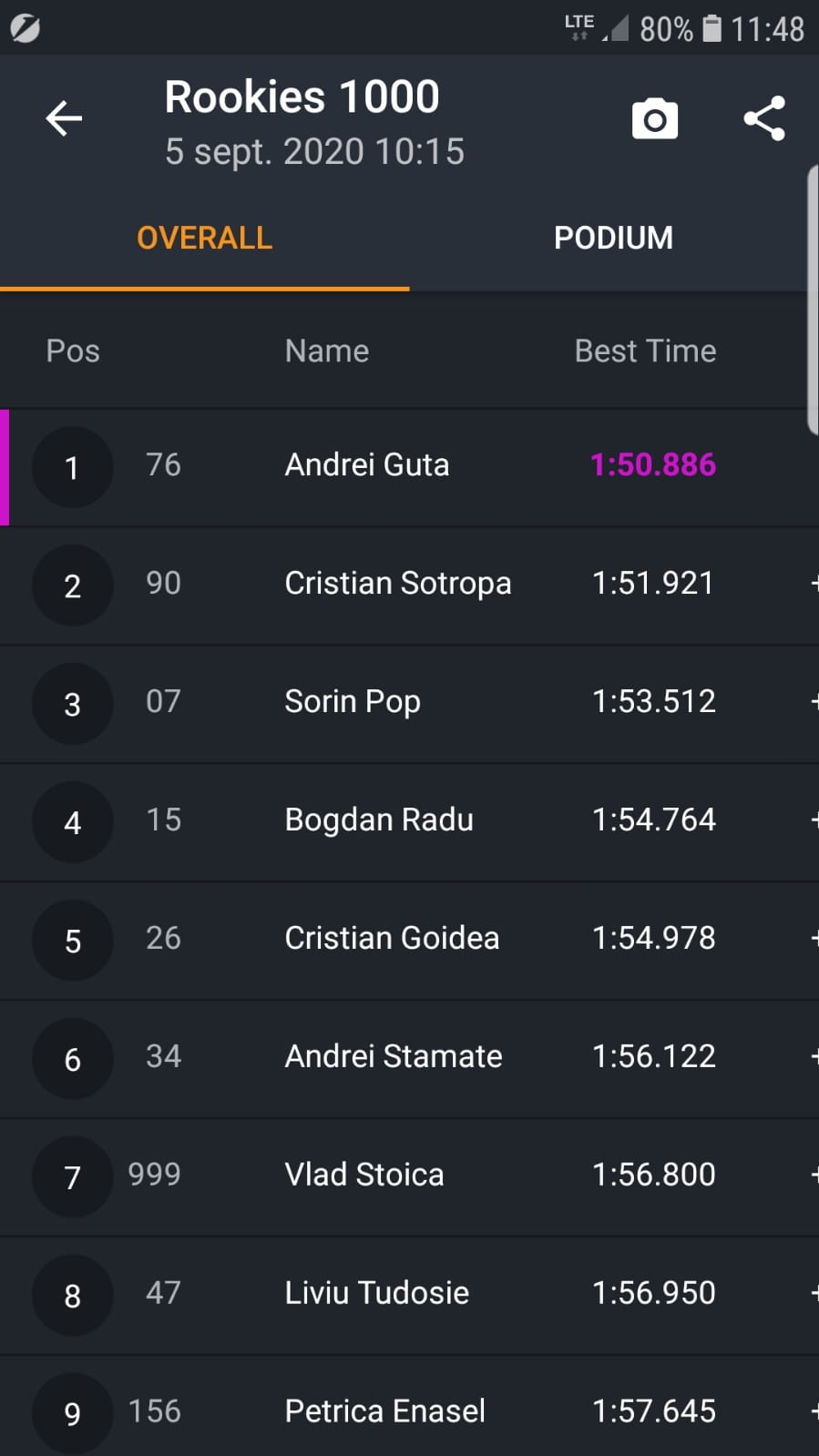Open Andrei Guta's result row
The height and width of the screenshot is (1456, 819).
point(367,465)
